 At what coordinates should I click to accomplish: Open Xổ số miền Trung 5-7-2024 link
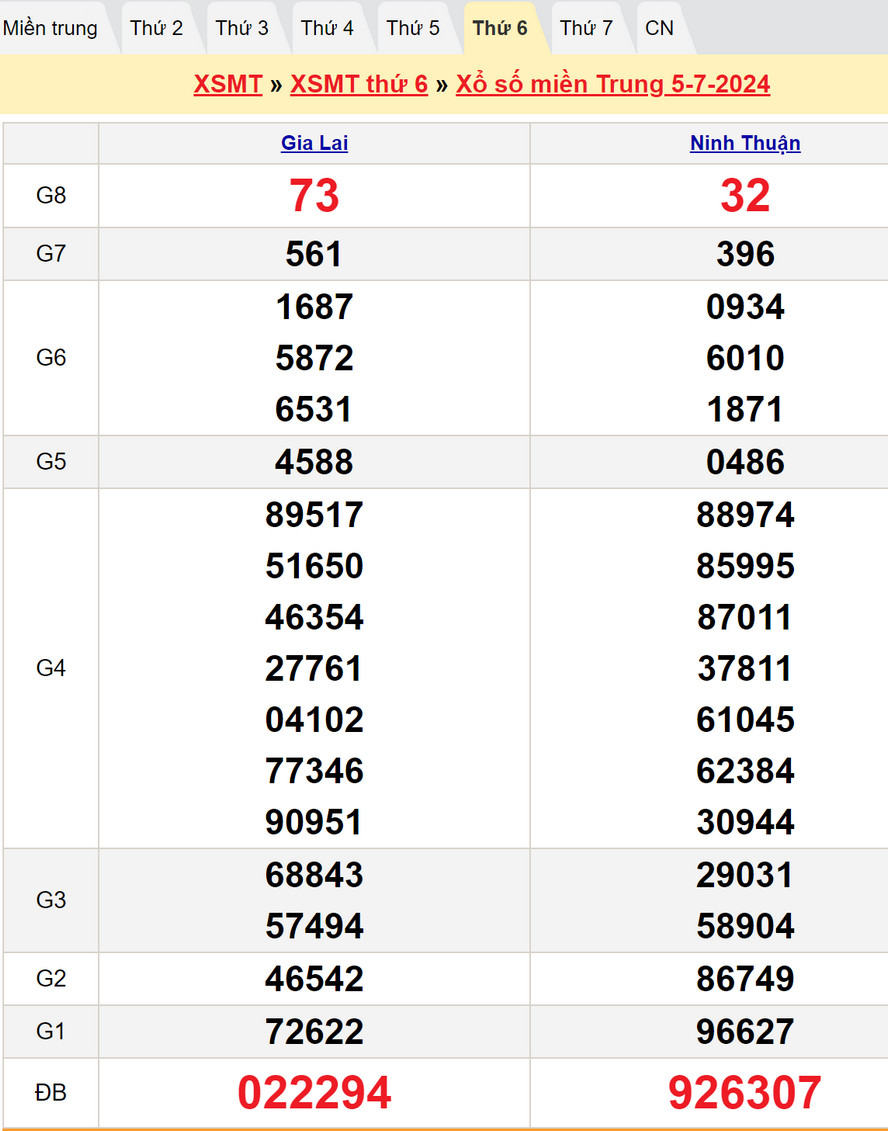[613, 84]
